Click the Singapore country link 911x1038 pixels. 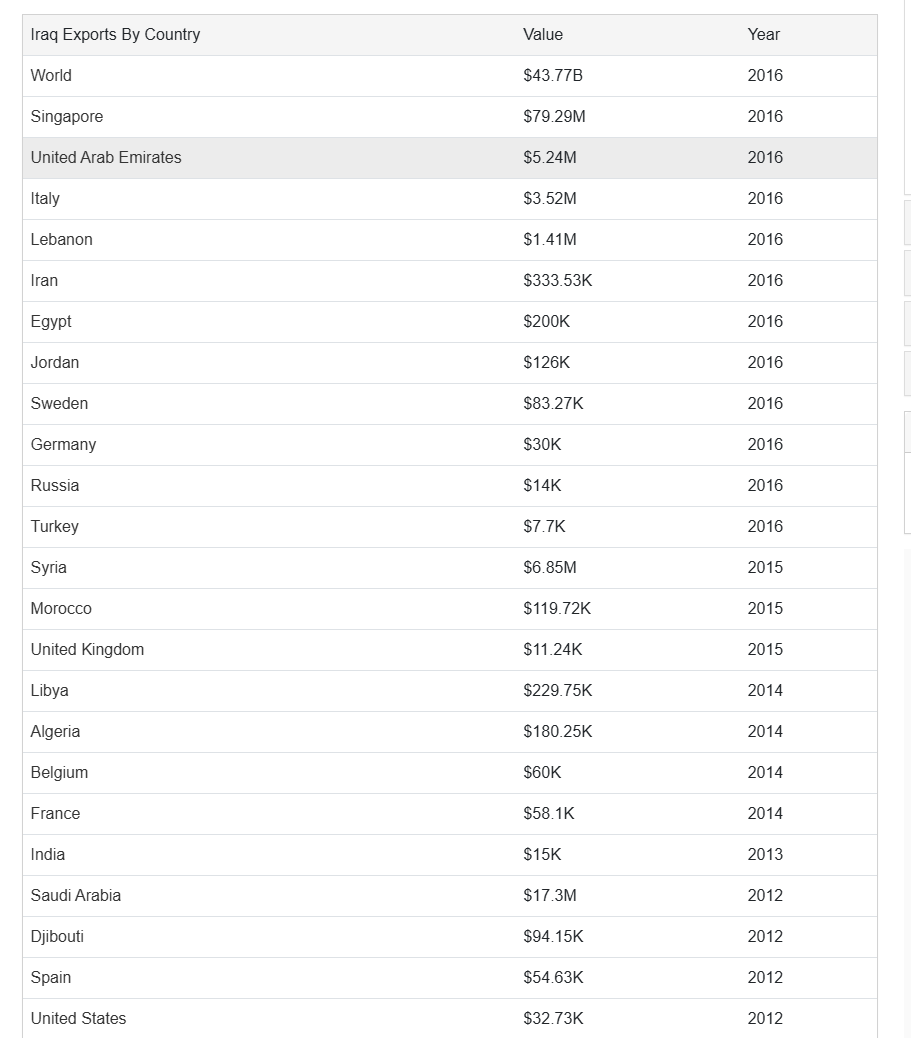coord(67,117)
